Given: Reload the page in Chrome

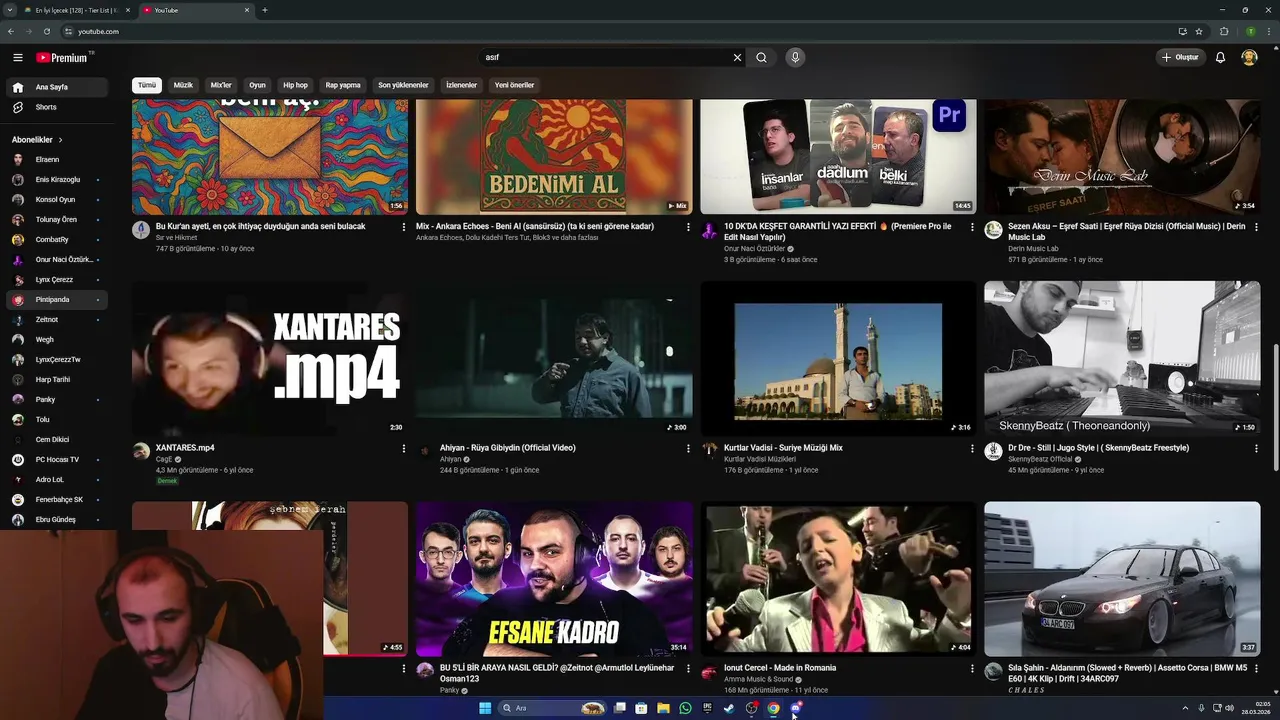Looking at the screenshot, I should coord(46,31).
